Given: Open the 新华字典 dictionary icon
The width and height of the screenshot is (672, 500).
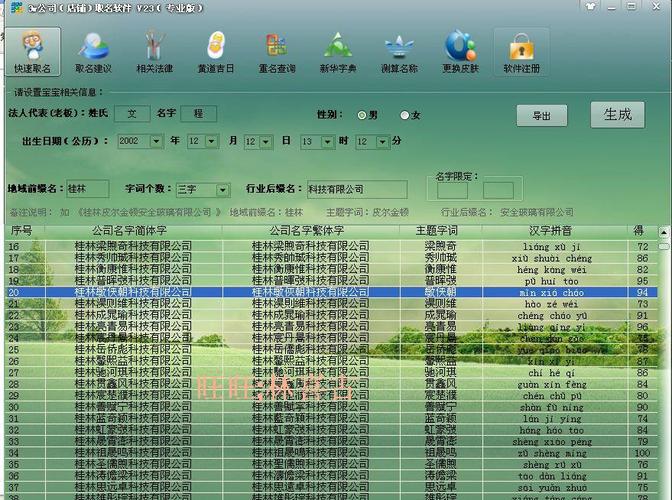Looking at the screenshot, I should point(338,51).
